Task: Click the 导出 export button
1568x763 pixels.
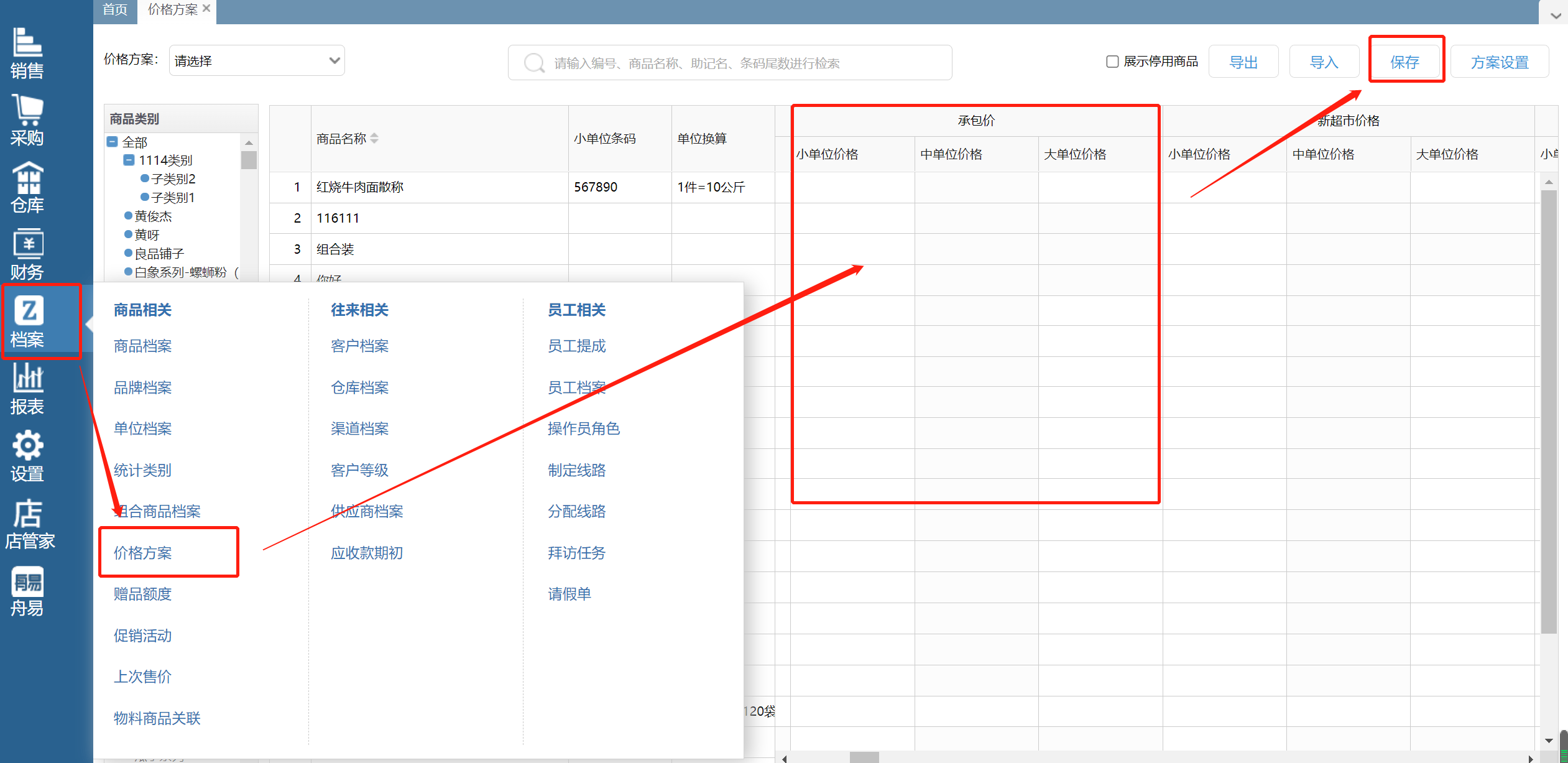Action: (1243, 62)
